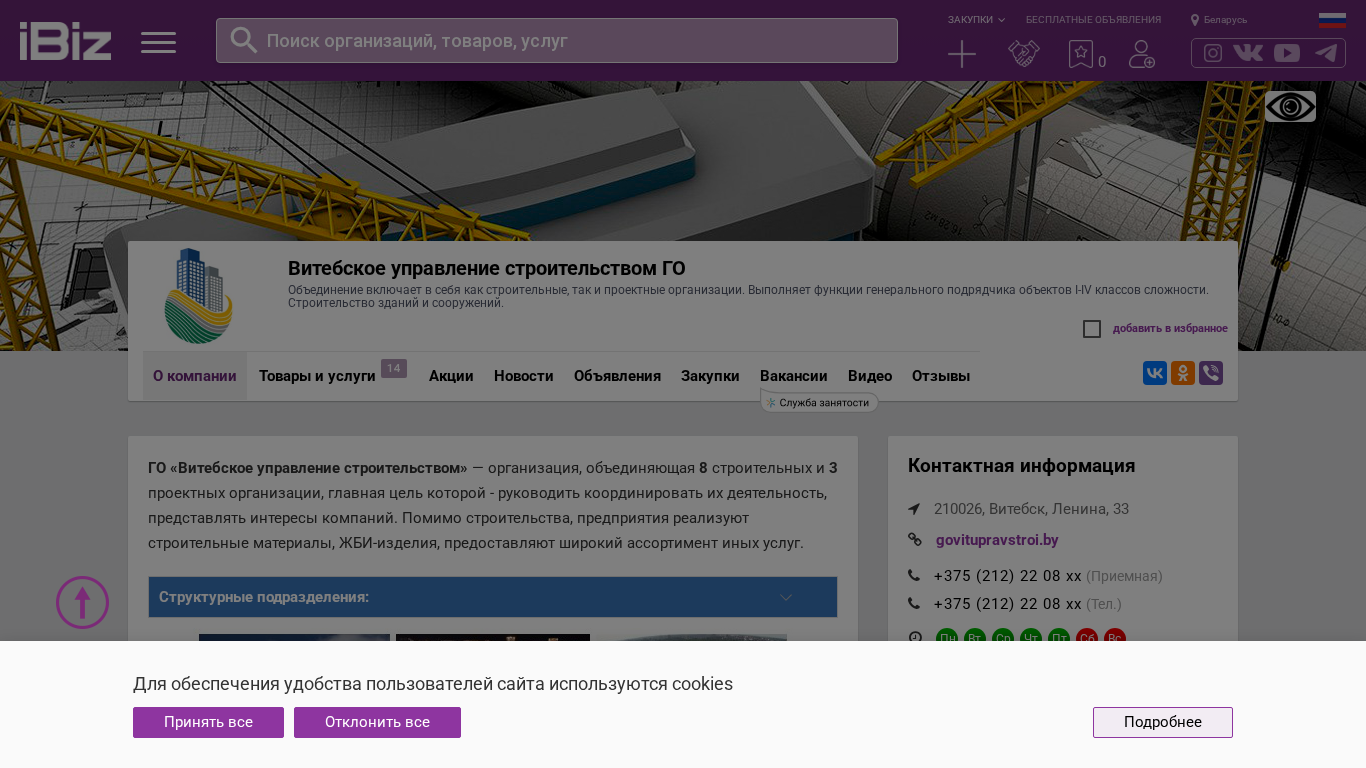The width and height of the screenshot is (1366, 768).
Task: Decline cookies with 'Отклонить все'
Action: (377, 722)
